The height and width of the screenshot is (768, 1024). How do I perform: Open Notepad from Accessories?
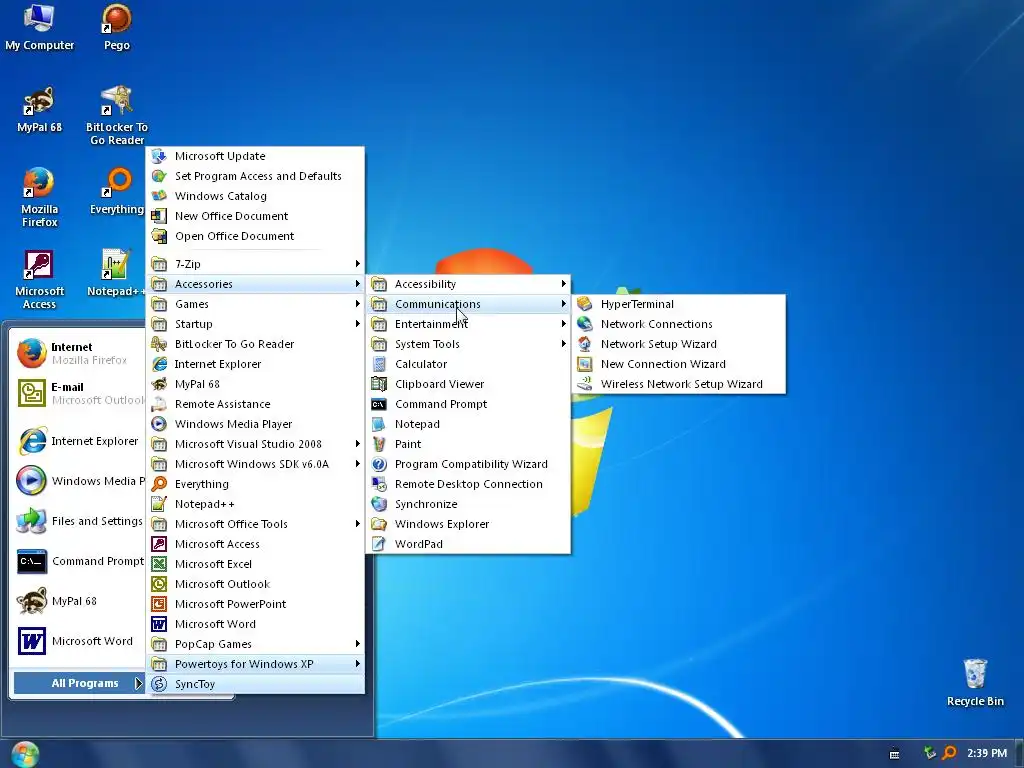(x=468, y=424)
